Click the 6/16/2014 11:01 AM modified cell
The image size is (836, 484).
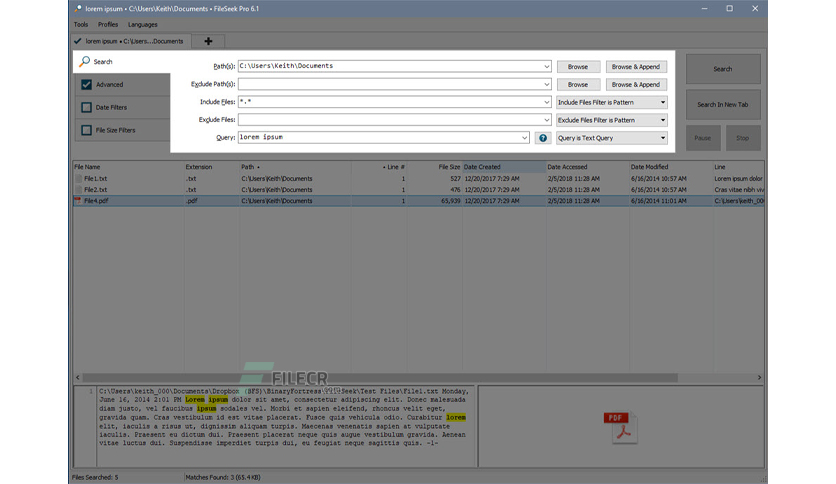coord(658,201)
